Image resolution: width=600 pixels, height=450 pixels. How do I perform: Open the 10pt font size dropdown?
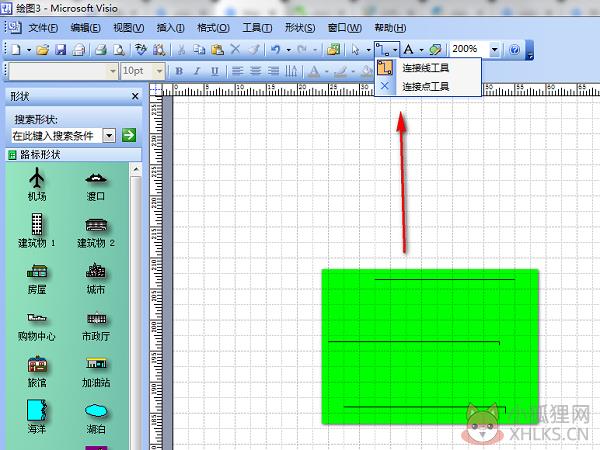[158, 71]
